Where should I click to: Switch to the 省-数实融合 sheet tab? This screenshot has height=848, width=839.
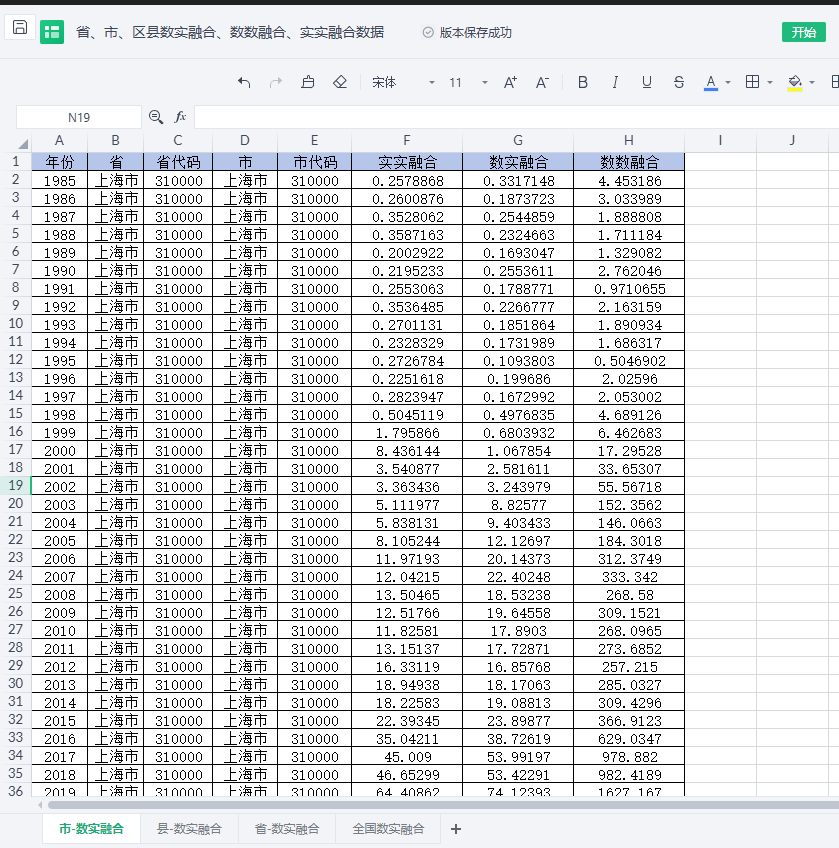[287, 829]
